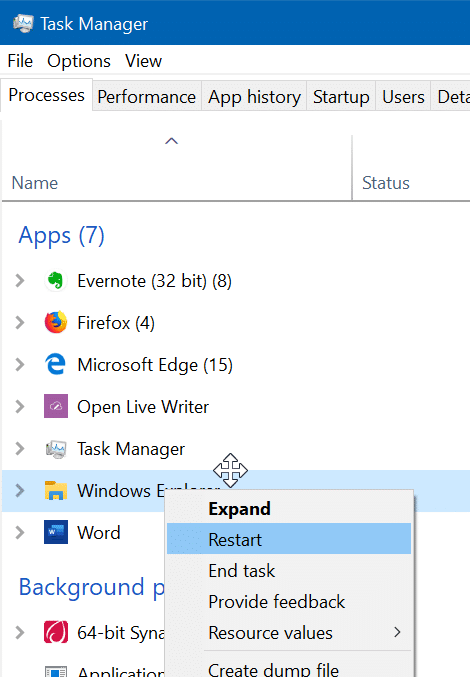Select the Word process row
The image size is (470, 677).
pyautogui.click(x=84, y=532)
